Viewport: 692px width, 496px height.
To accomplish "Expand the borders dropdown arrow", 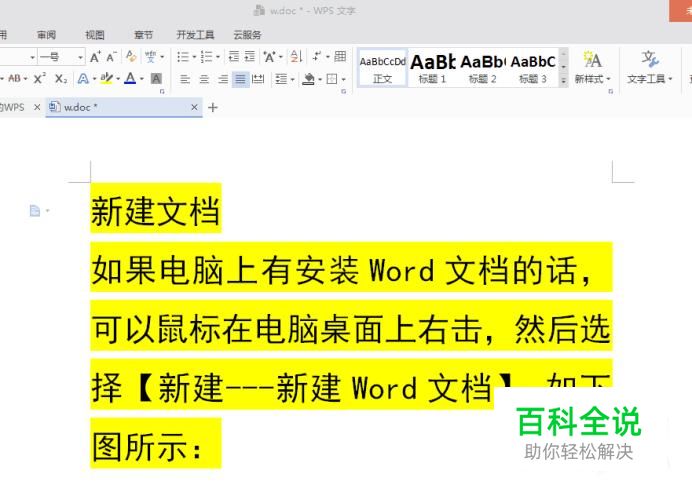I will click(343, 79).
